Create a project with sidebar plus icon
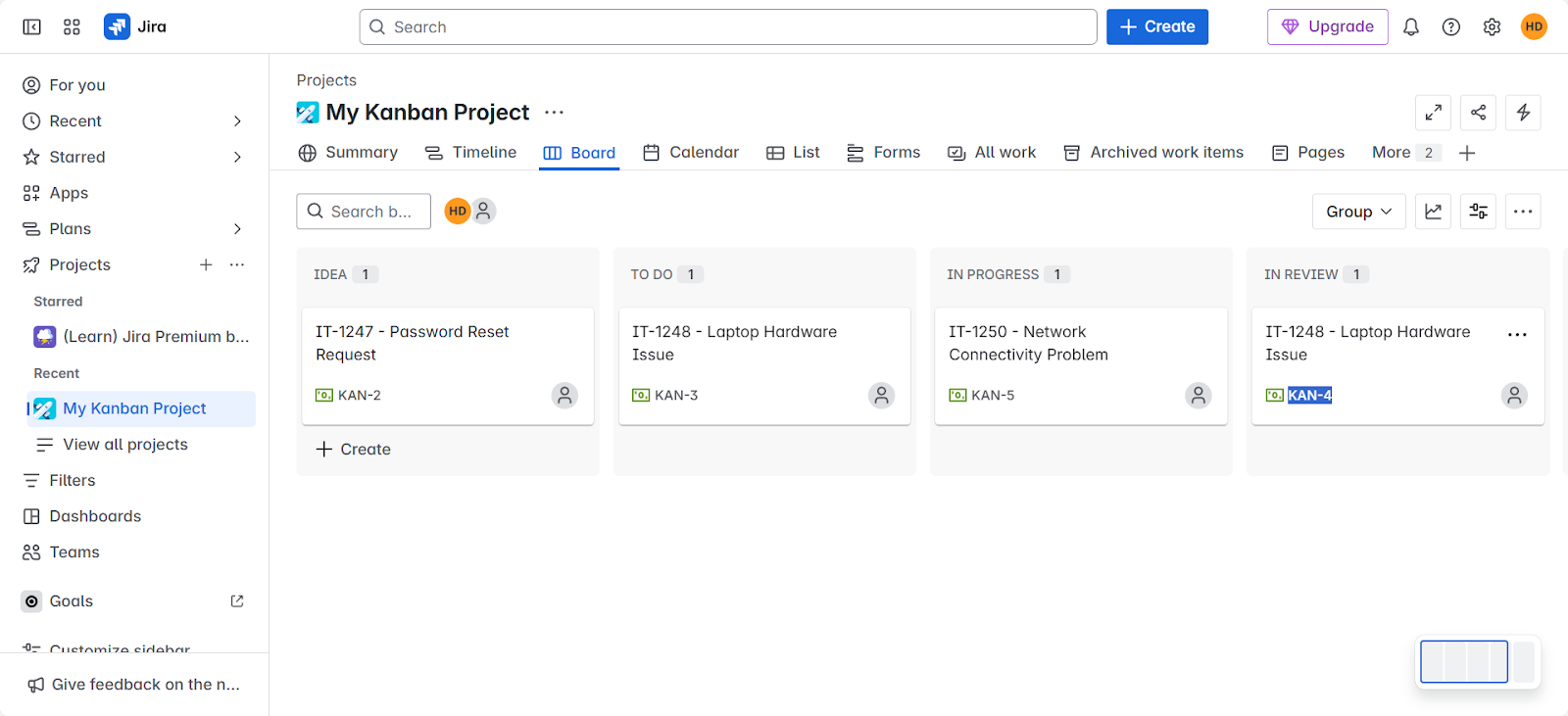Screen dimensions: 1568x716 point(206,264)
